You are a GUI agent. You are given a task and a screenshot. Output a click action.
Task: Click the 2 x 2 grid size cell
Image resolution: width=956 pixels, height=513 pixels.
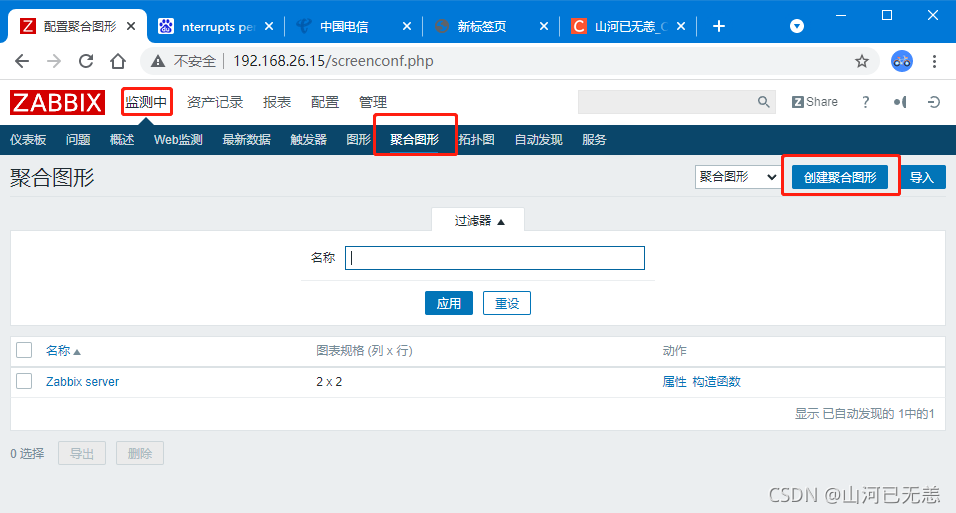coord(329,382)
